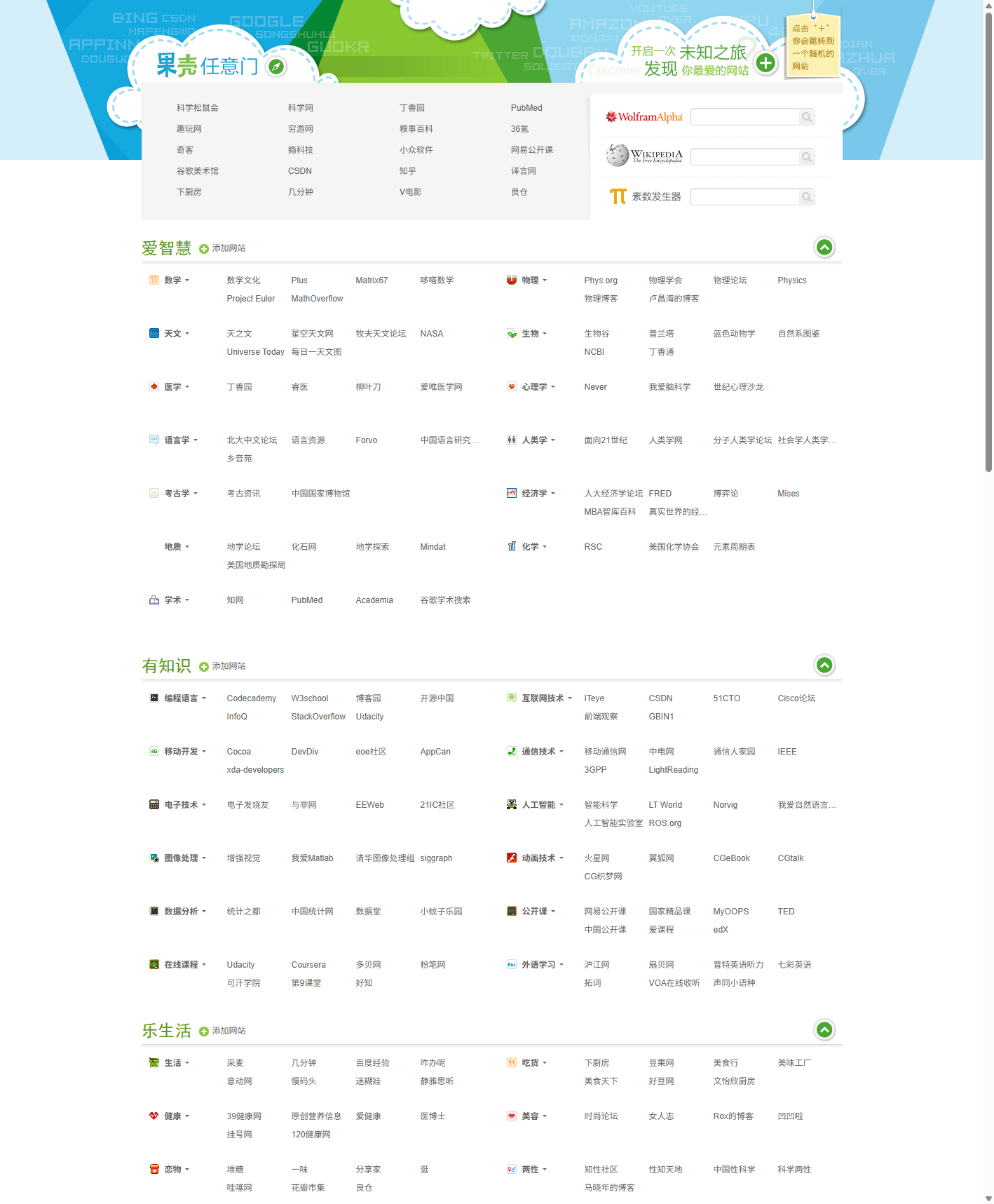Click the Wikipedia search magnifier icon
The width and height of the screenshot is (994, 1204).
pos(807,157)
